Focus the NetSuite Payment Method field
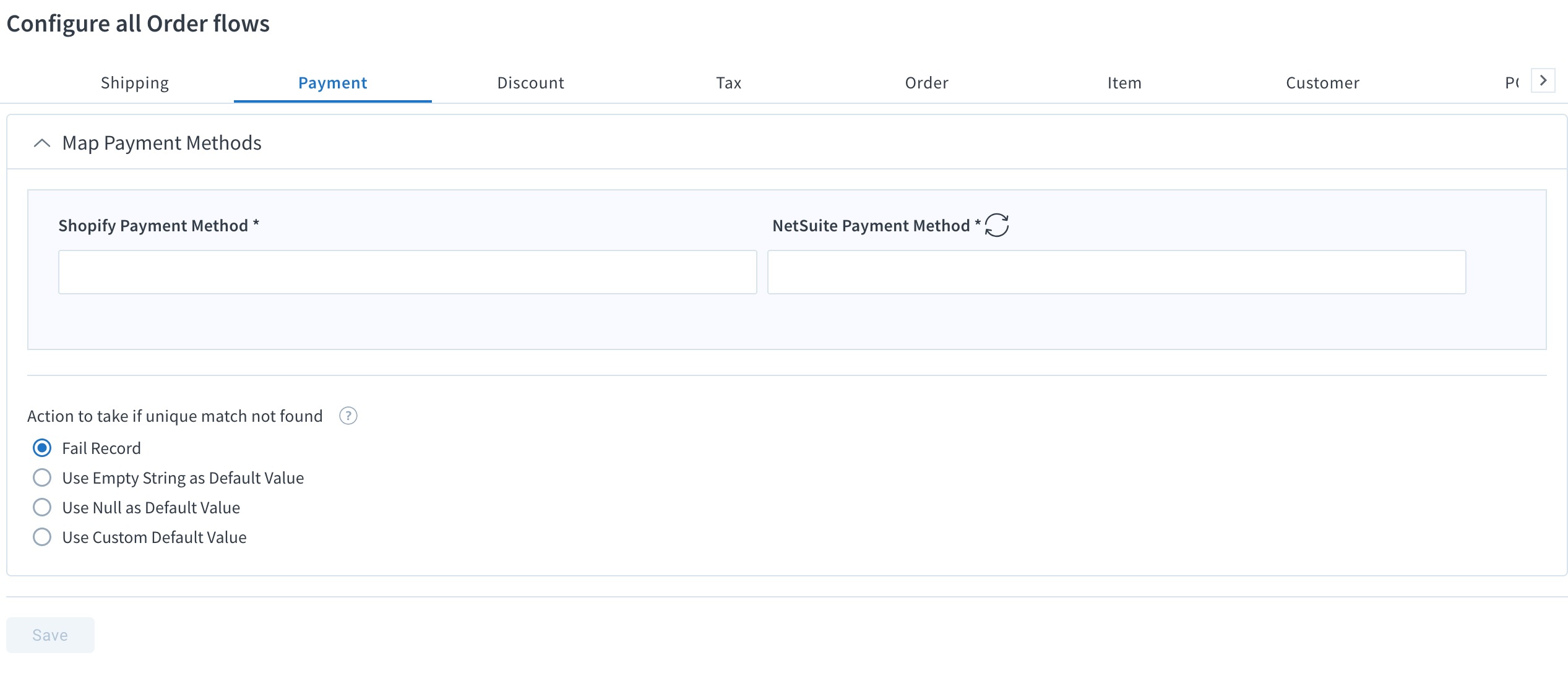Screen dimensions: 1568x684 (1116, 272)
